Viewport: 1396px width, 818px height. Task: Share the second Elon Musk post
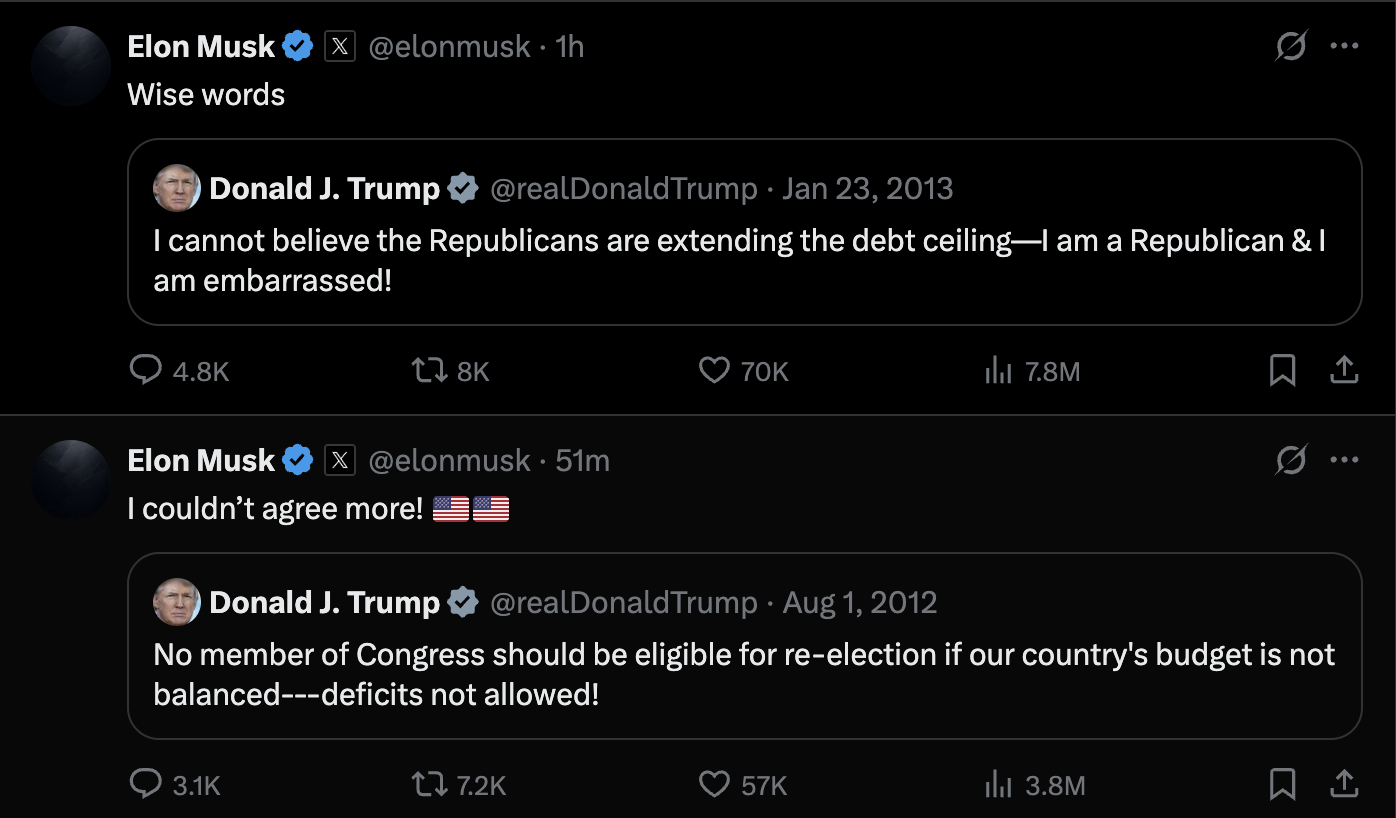(x=1344, y=785)
